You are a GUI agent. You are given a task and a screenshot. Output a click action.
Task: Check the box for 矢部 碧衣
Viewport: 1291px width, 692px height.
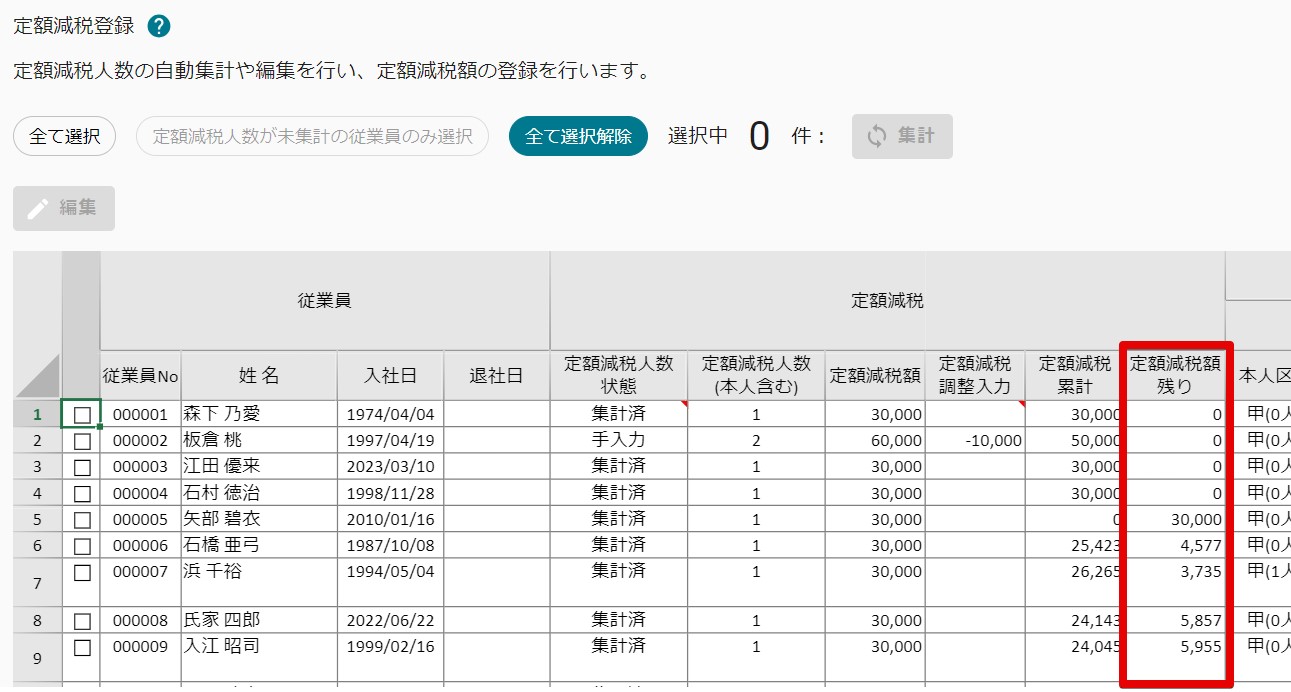(x=82, y=519)
